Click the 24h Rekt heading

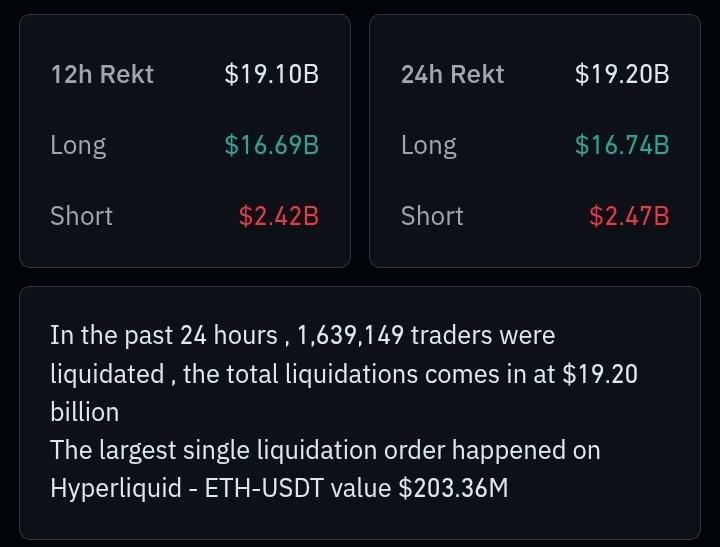click(452, 74)
